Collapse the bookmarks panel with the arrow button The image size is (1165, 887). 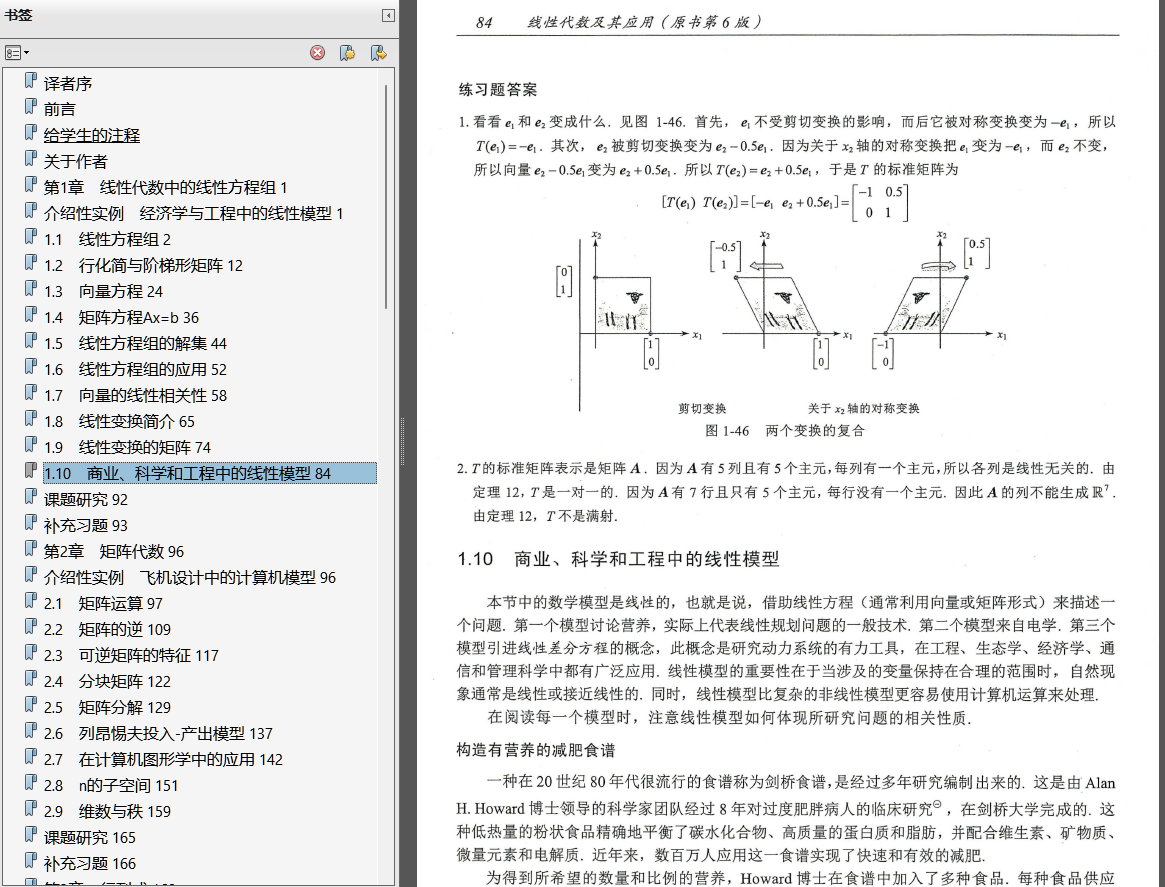coord(388,15)
